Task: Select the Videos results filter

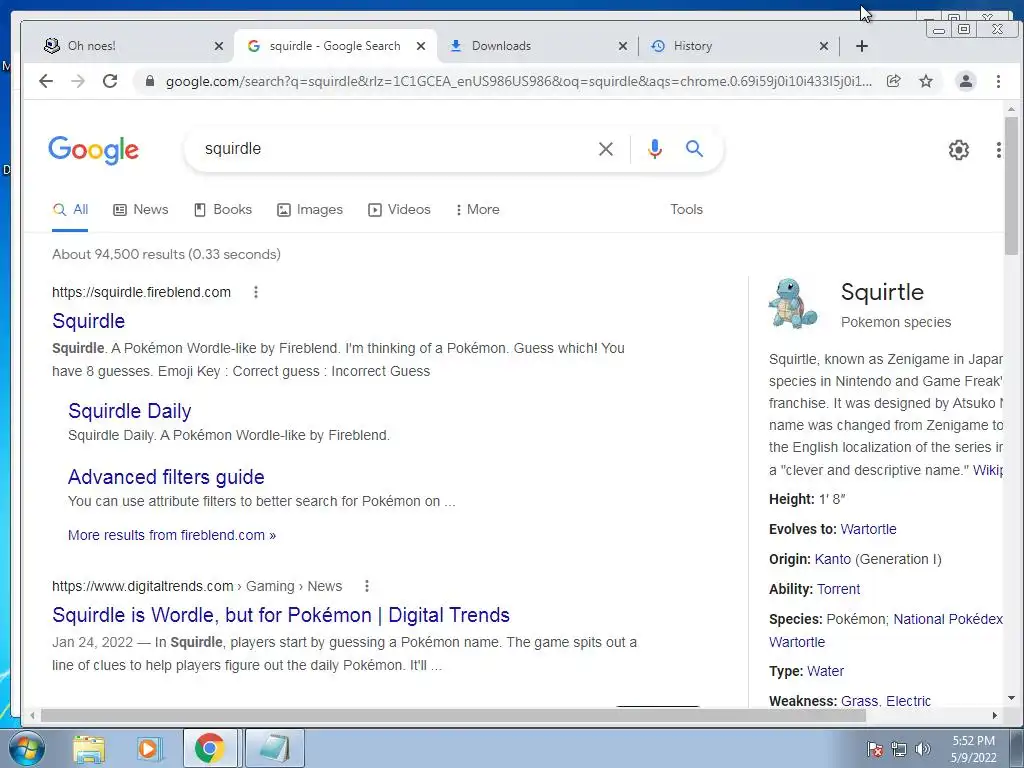Action: 399,210
